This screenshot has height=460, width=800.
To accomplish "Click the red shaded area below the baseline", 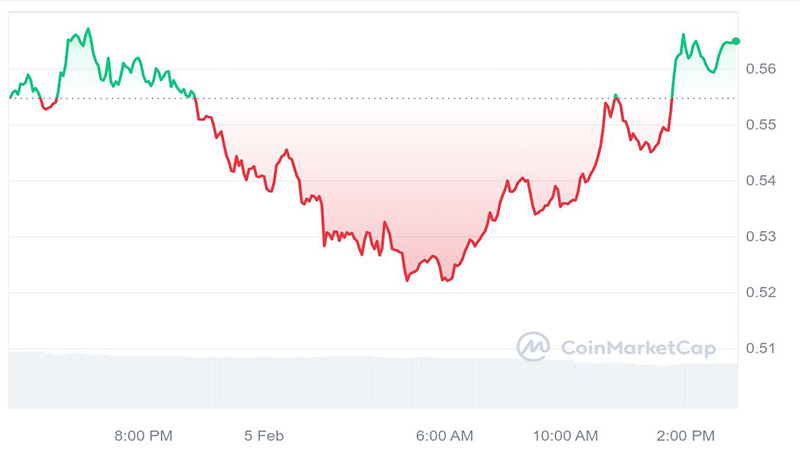I will (x=400, y=180).
